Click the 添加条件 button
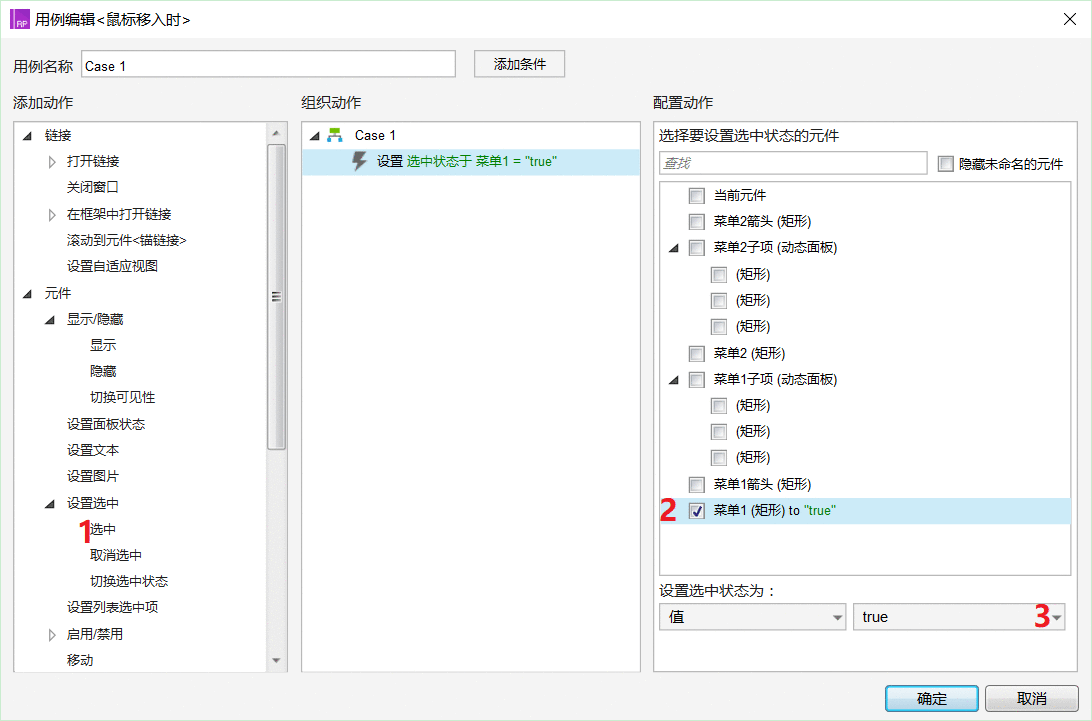Viewport: 1092px width, 721px height. tap(520, 64)
